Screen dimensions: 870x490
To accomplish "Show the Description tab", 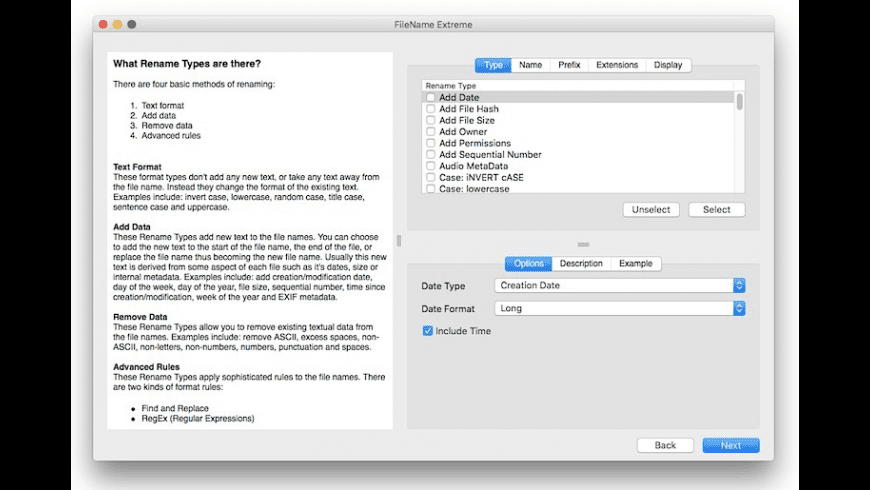I will click(x=581, y=264).
